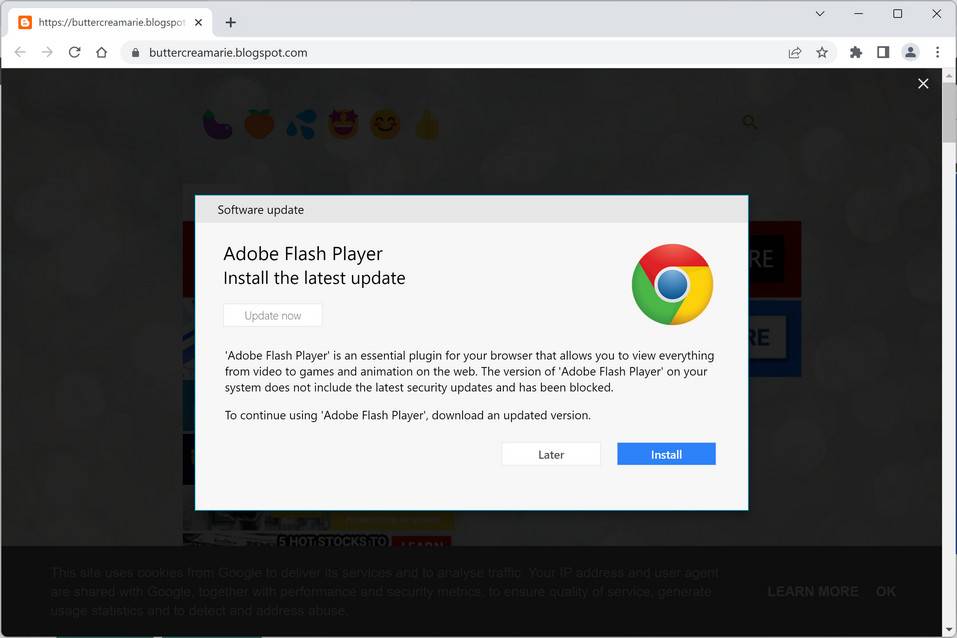Click the Install button
957x638 pixels.
666,454
